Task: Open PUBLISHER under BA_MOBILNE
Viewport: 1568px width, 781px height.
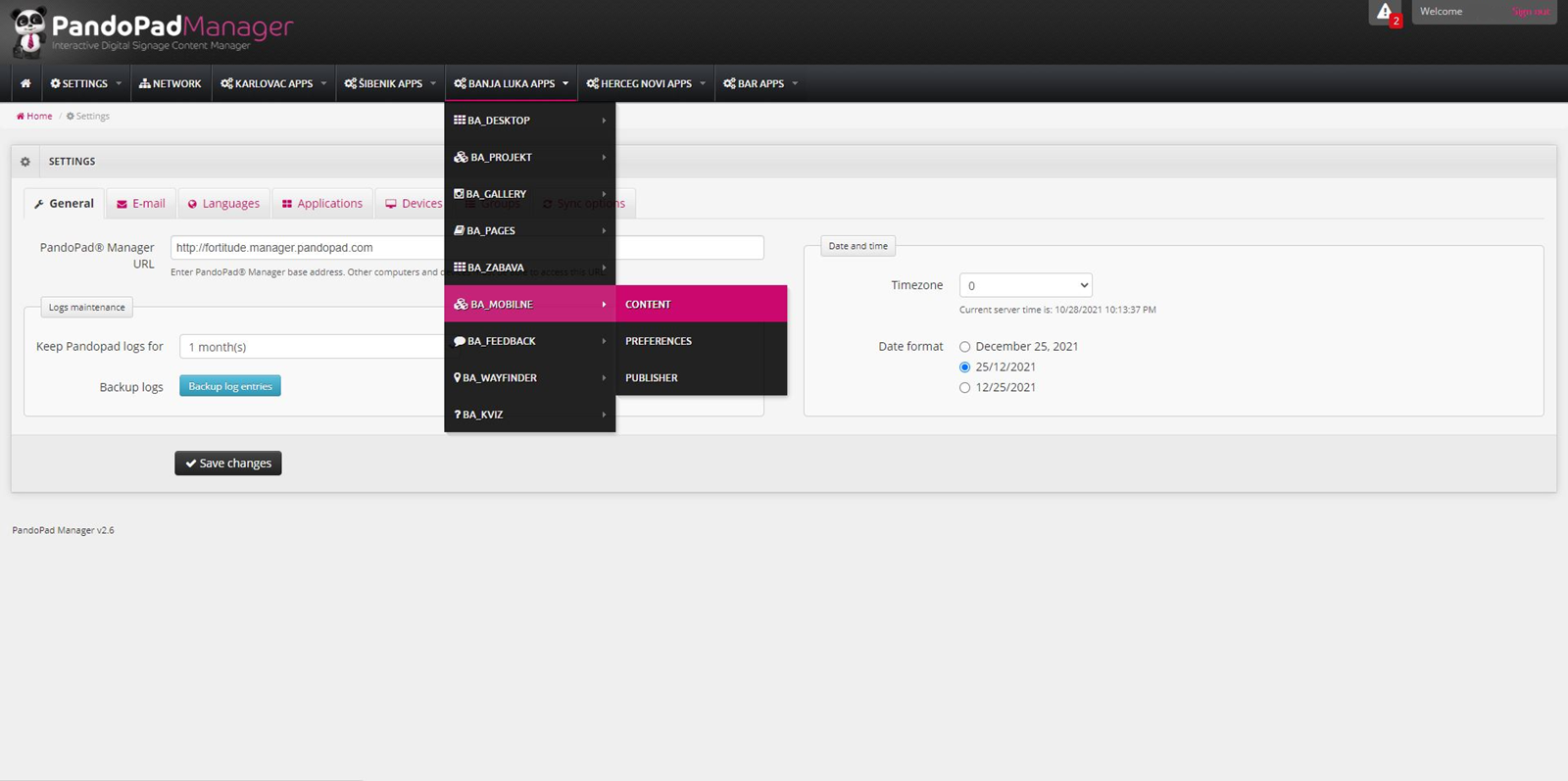Action: [x=702, y=377]
